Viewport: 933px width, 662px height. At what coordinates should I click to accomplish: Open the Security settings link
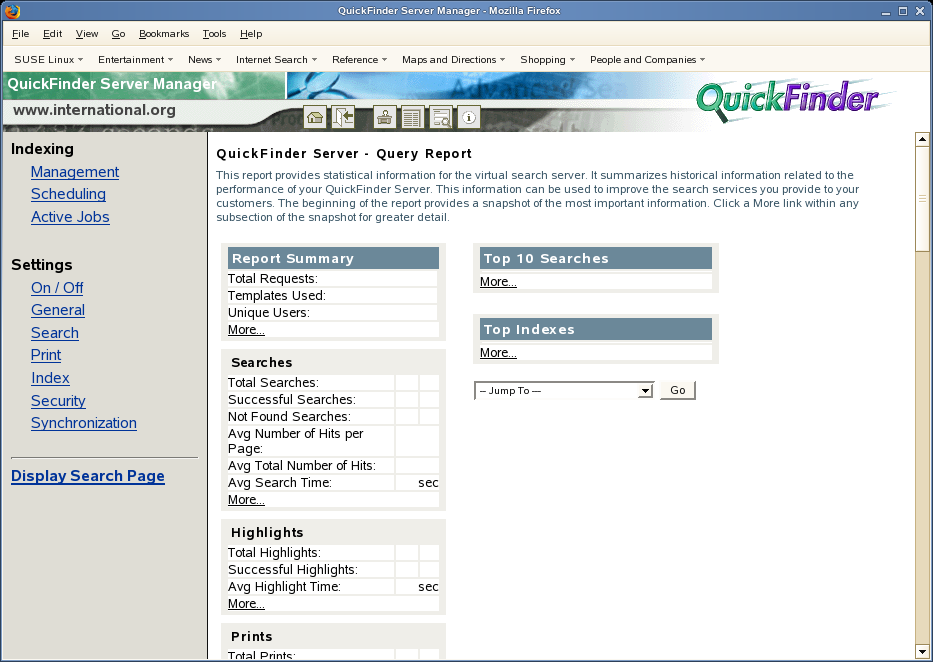[58, 401]
